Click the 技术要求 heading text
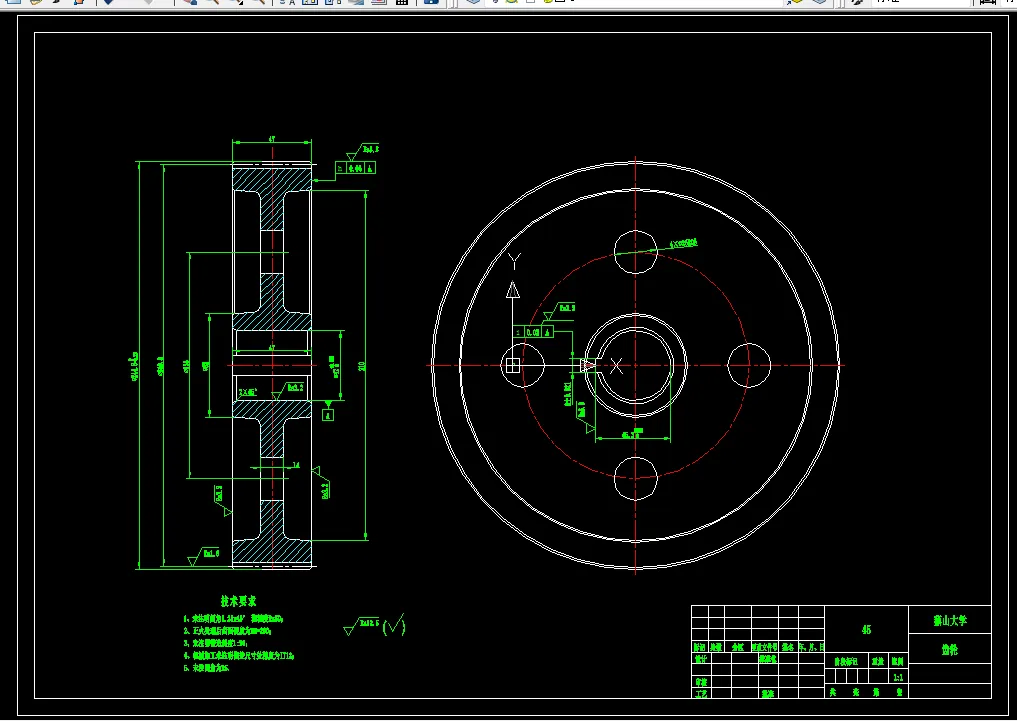Viewport: 1017px width, 721px height. (x=238, y=601)
